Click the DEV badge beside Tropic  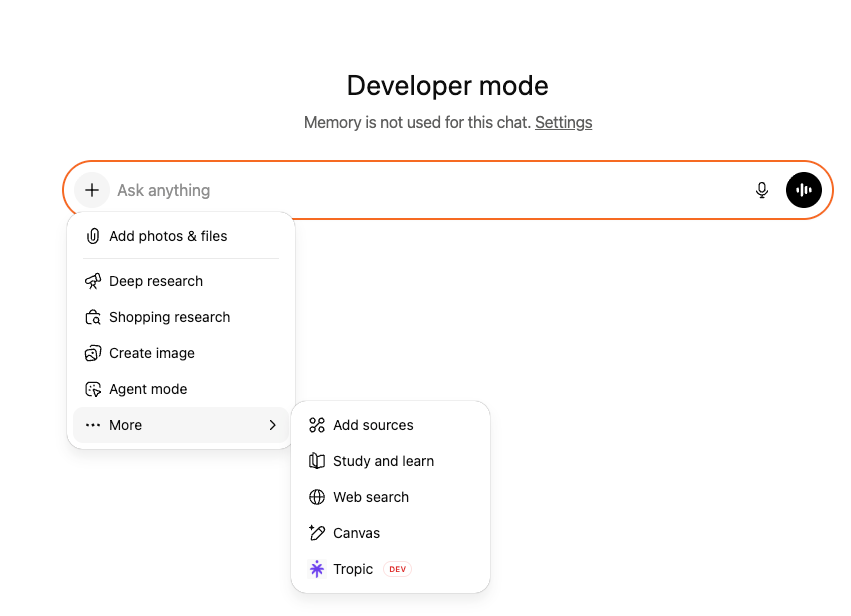click(x=398, y=569)
